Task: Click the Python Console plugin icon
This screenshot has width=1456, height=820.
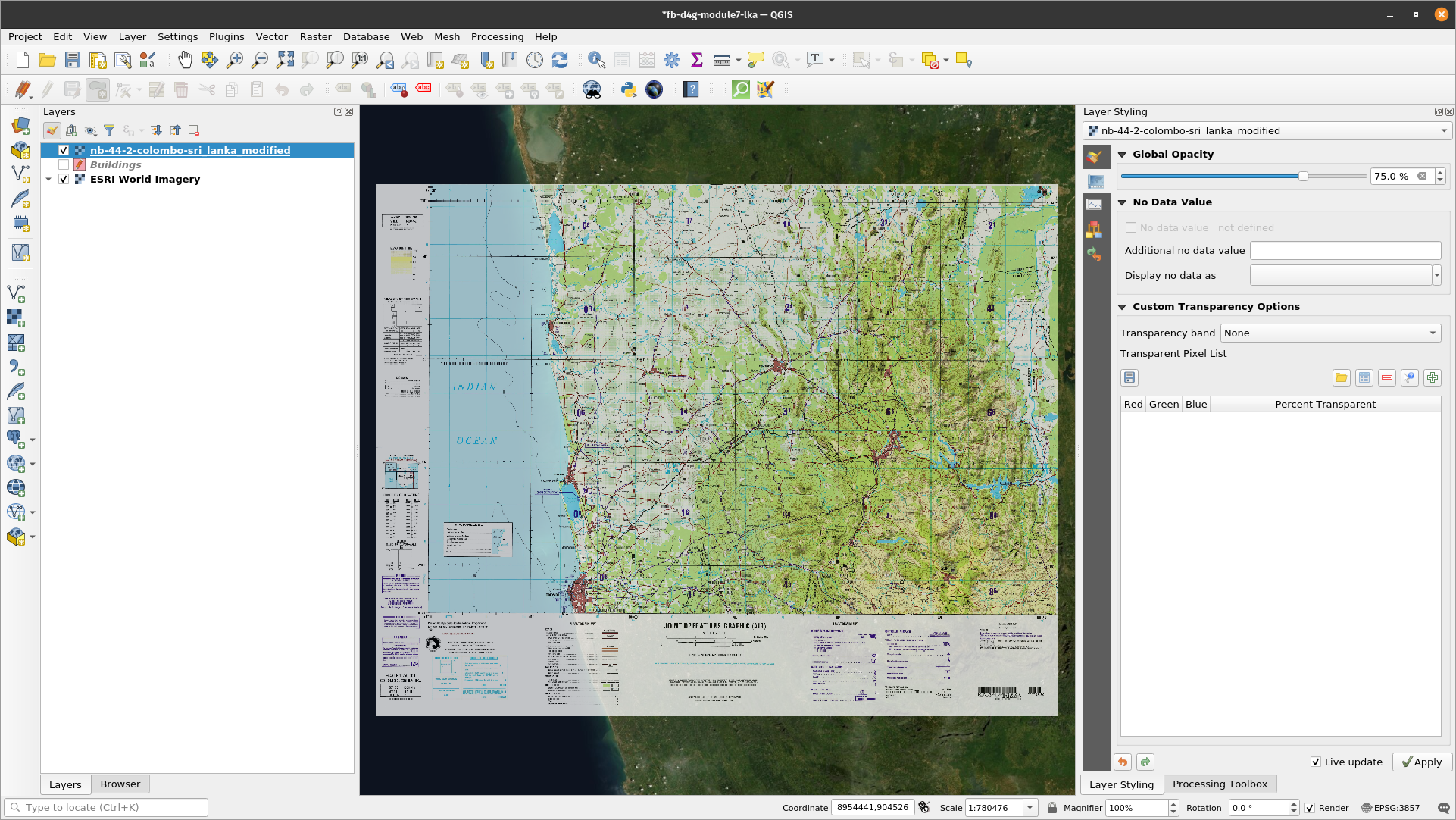Action: click(628, 89)
